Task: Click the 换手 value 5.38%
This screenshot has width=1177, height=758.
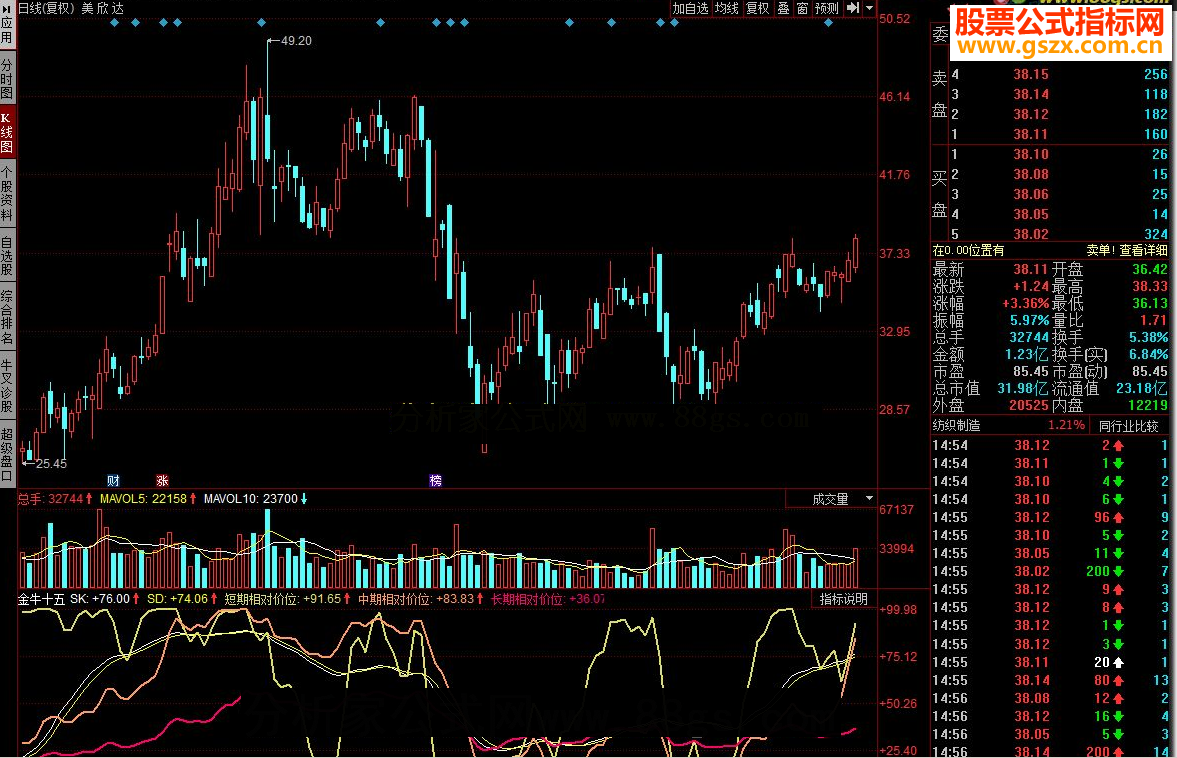Action: click(1148, 337)
